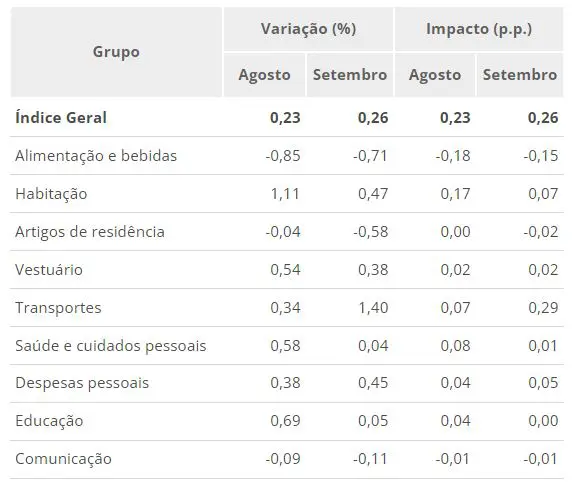This screenshot has width=578, height=486.
Task: Select the Variação (%) header cell
Action: tap(309, 29)
